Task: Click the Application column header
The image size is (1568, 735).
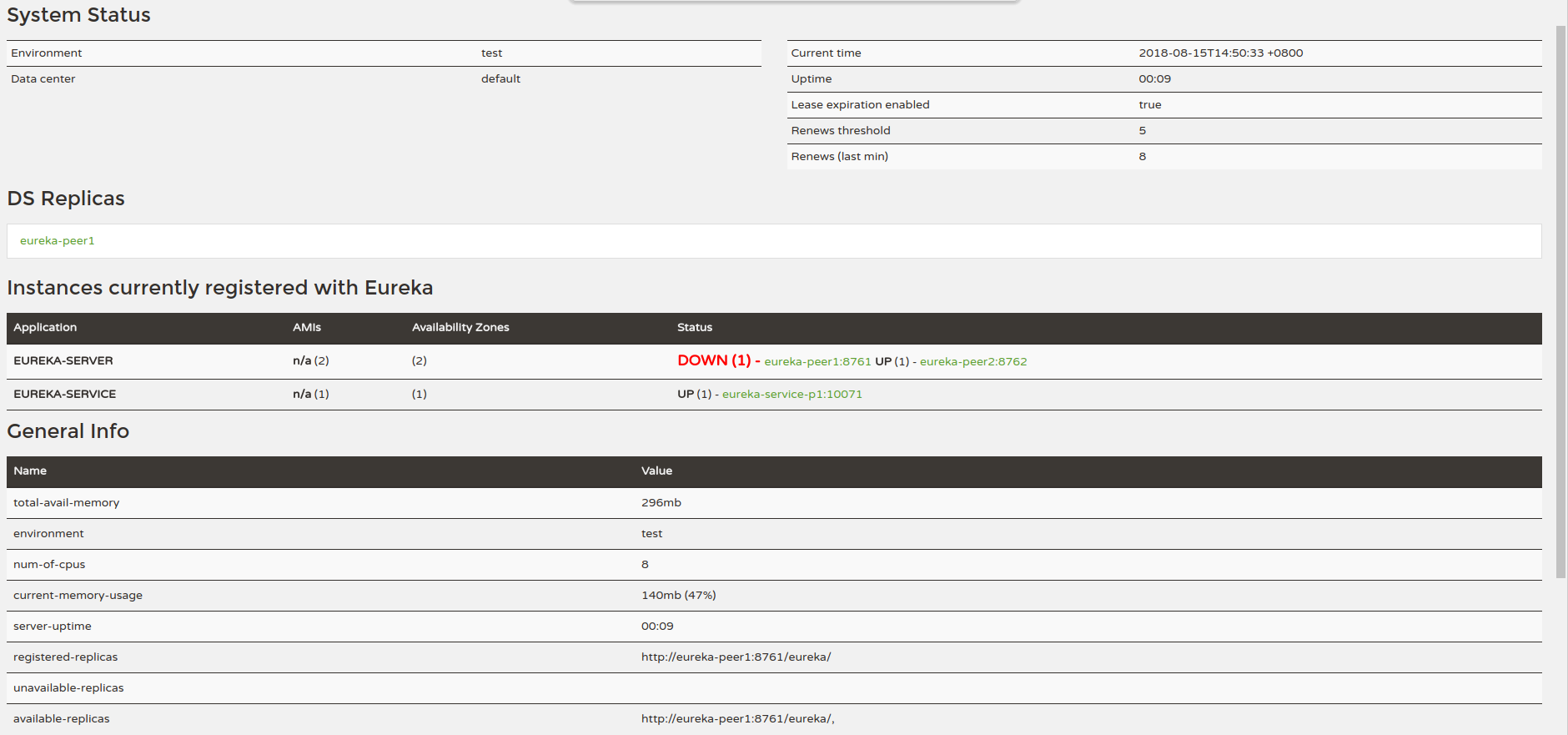Action: click(x=45, y=327)
